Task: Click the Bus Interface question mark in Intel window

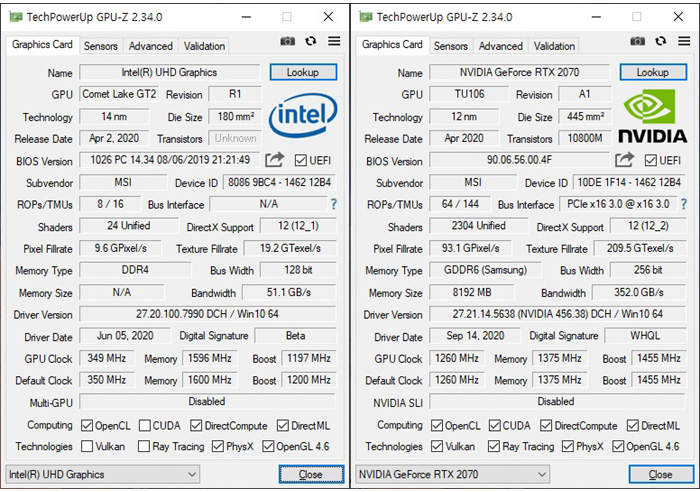Action: tap(334, 204)
